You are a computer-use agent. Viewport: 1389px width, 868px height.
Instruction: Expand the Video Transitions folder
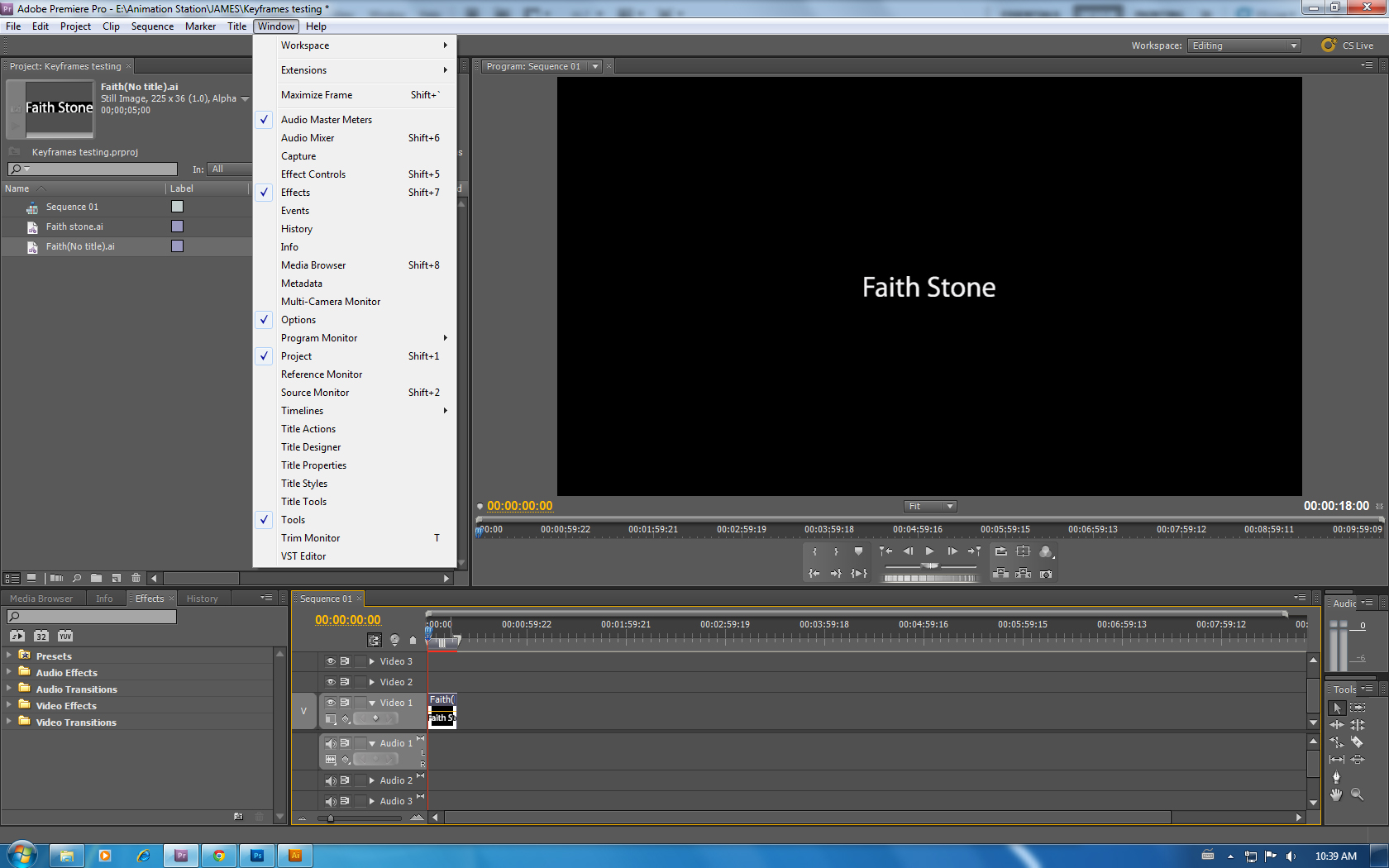click(9, 721)
